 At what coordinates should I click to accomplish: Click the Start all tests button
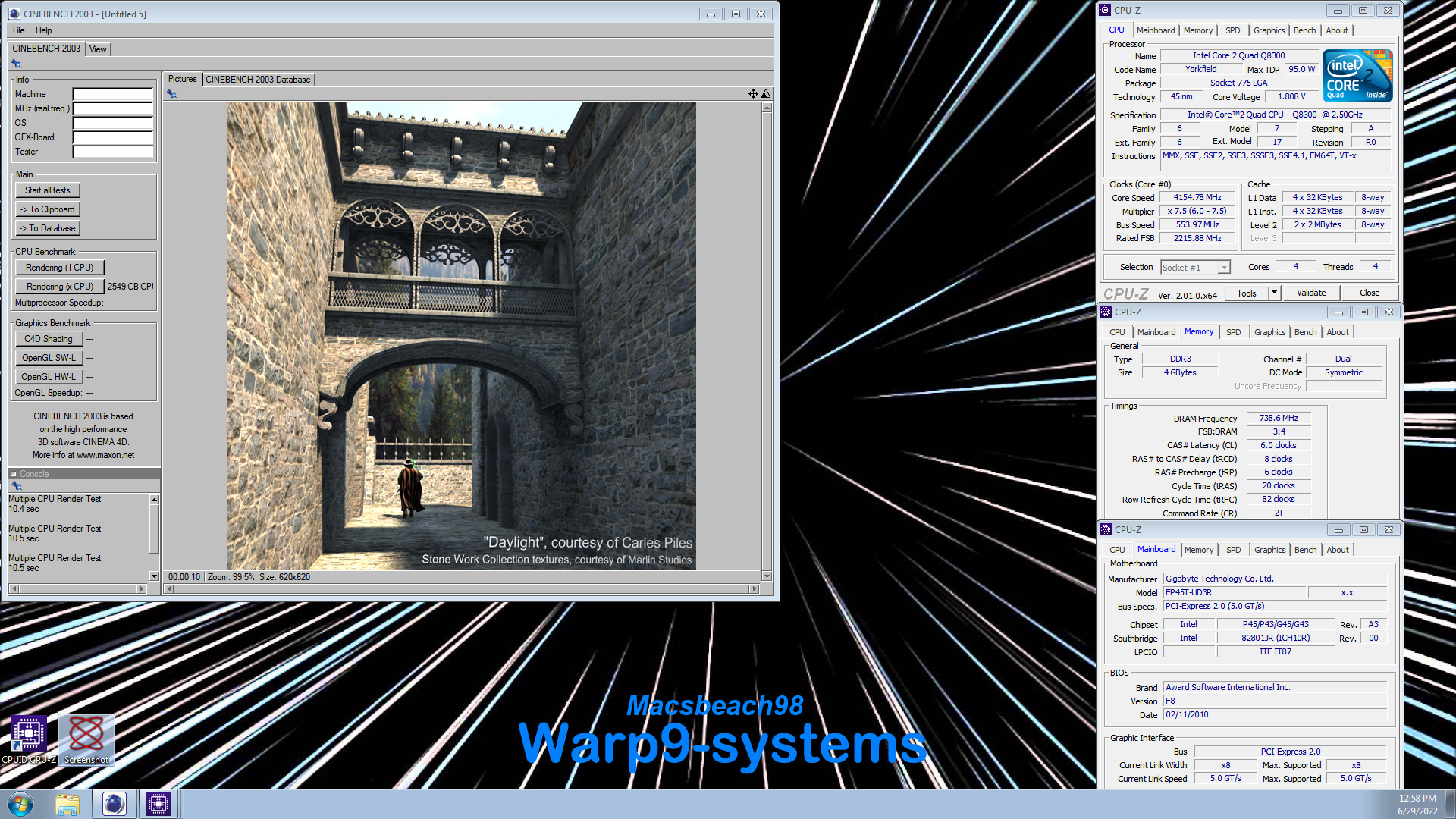coord(48,190)
